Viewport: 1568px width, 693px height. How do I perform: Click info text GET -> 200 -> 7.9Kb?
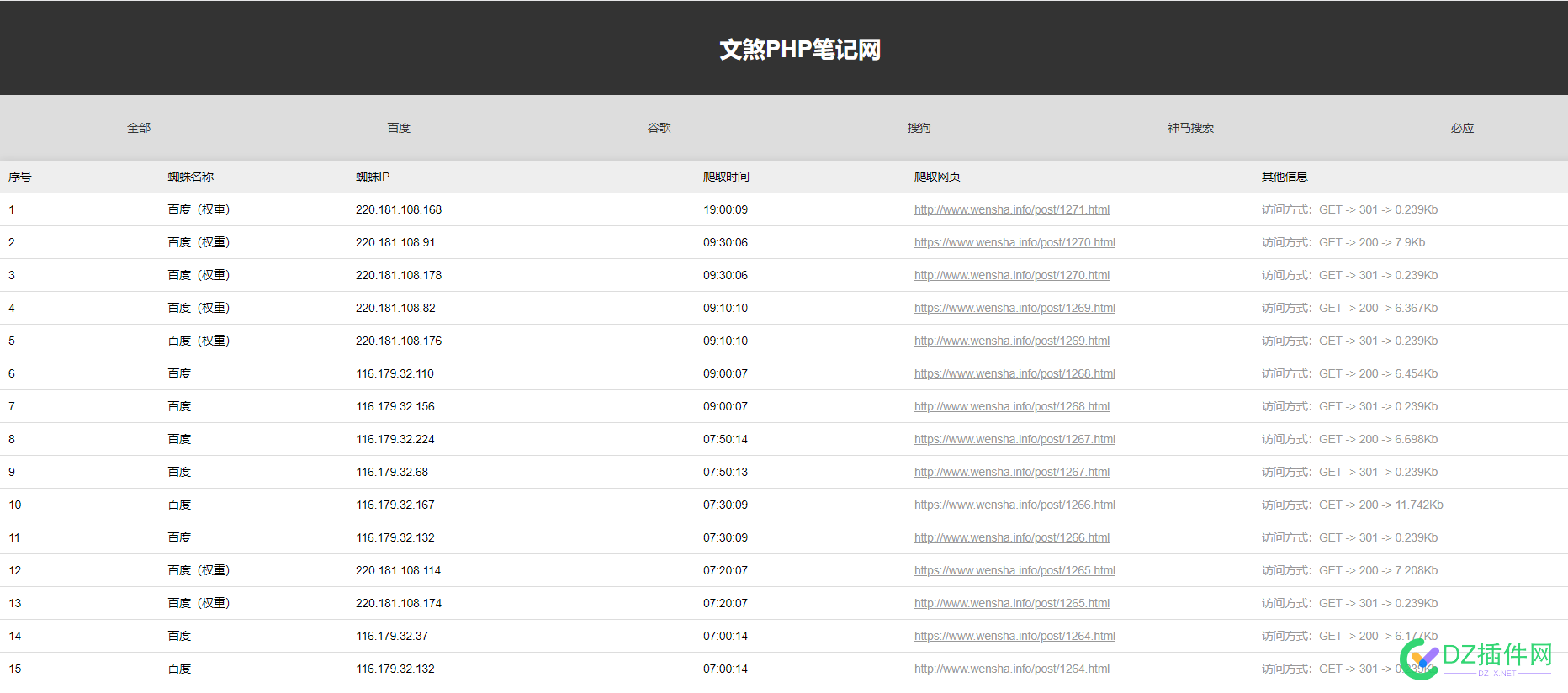click(1372, 242)
